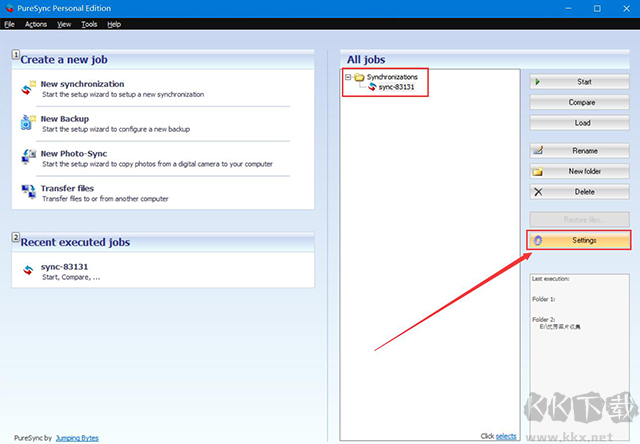Open the New Backup wizard link
The height and width of the screenshot is (444, 640).
click(x=64, y=119)
